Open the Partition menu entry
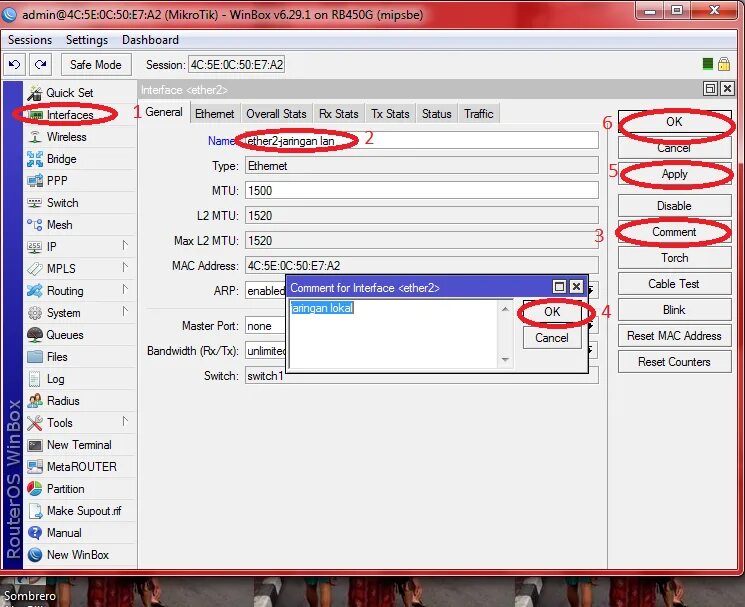Viewport: 745px width, 607px height. (80, 488)
